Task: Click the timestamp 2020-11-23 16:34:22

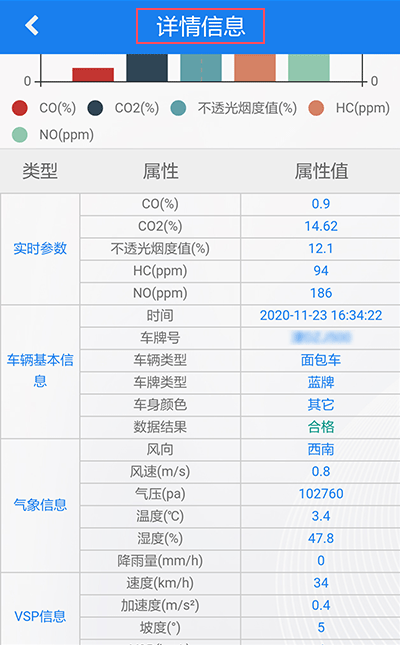Action: coord(321,316)
